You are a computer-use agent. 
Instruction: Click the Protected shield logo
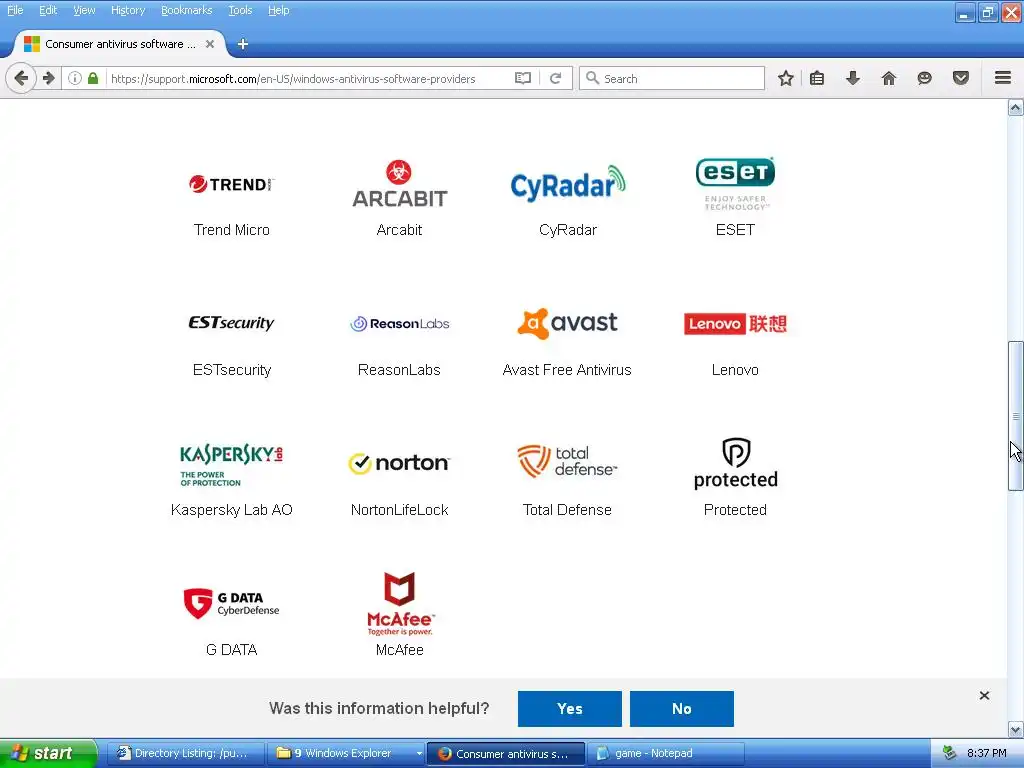pyautogui.click(x=735, y=463)
